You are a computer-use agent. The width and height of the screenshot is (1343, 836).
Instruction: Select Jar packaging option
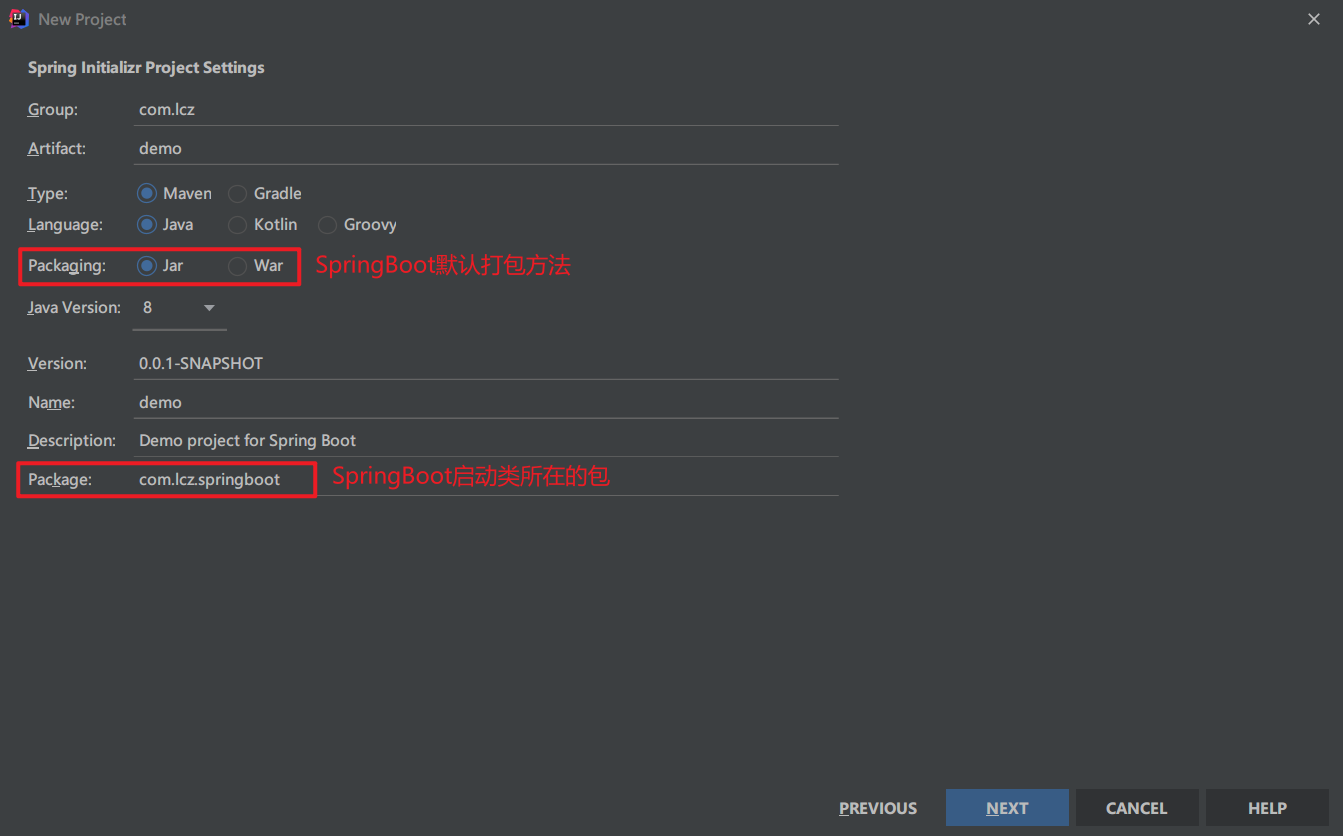(x=160, y=266)
